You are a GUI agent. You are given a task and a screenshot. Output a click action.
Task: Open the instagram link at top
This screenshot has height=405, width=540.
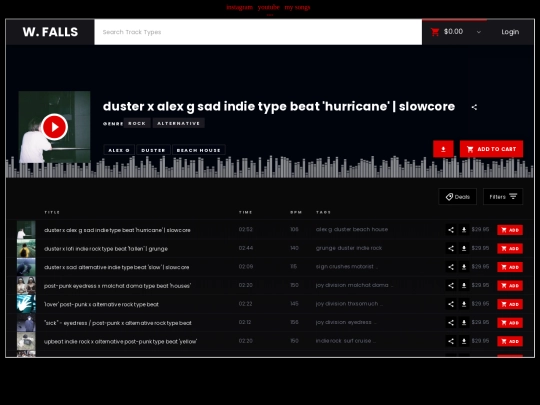239,7
